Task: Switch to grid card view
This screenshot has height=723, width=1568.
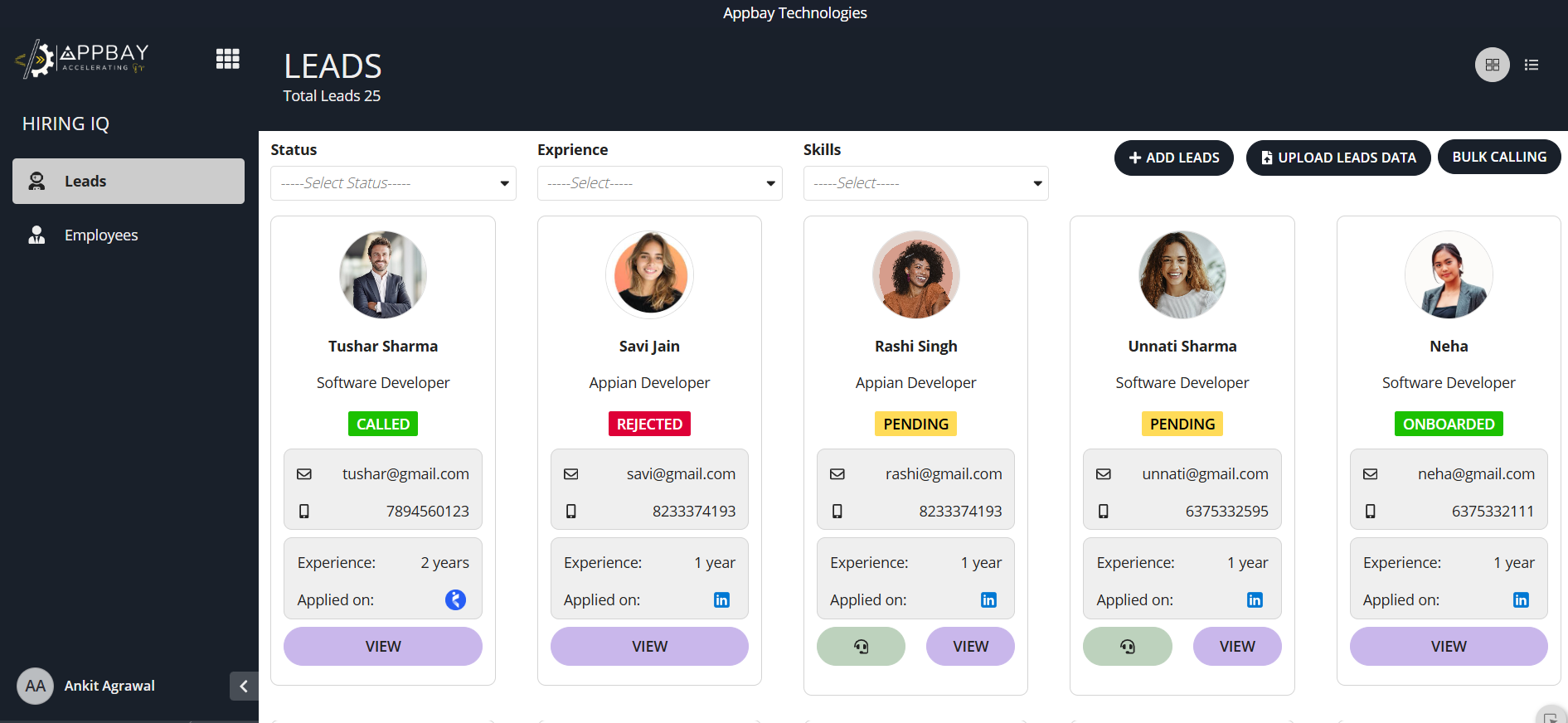Action: pos(1492,65)
